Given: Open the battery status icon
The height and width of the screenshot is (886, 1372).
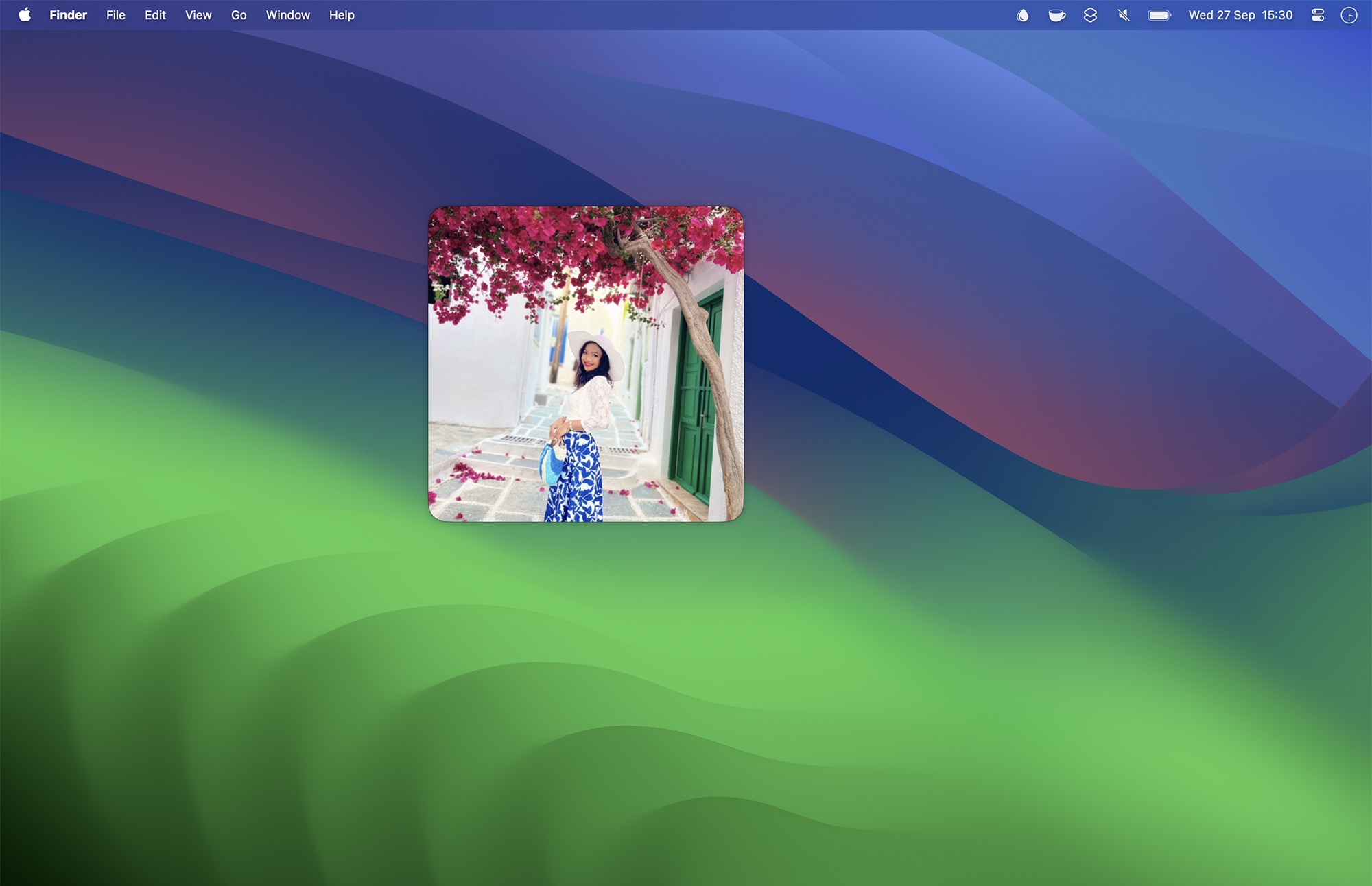Looking at the screenshot, I should coord(1159,15).
